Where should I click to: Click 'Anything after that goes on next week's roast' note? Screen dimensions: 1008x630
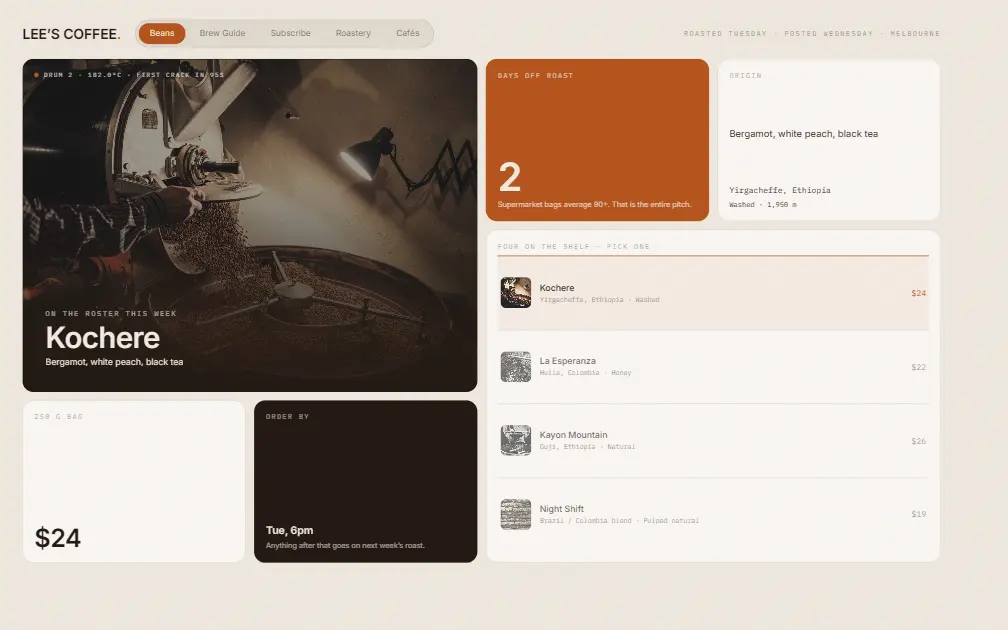[x=345, y=546]
